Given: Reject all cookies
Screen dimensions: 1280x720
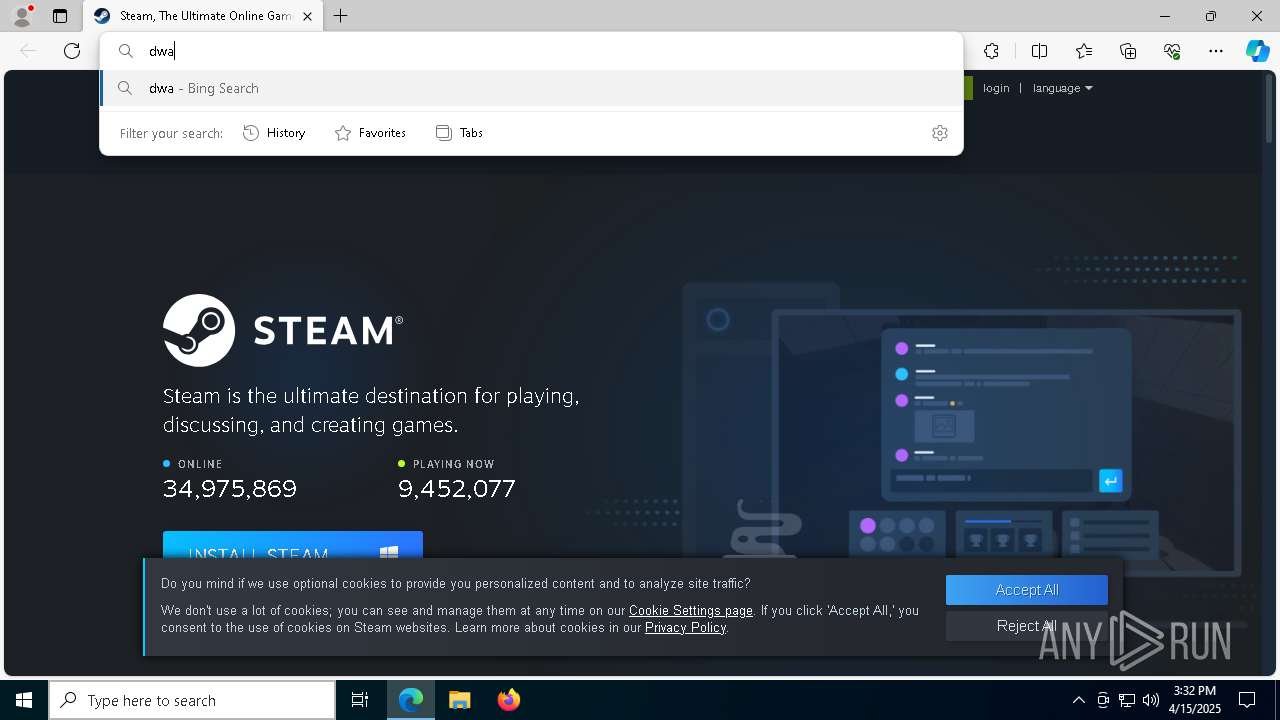Looking at the screenshot, I should click(x=1027, y=626).
